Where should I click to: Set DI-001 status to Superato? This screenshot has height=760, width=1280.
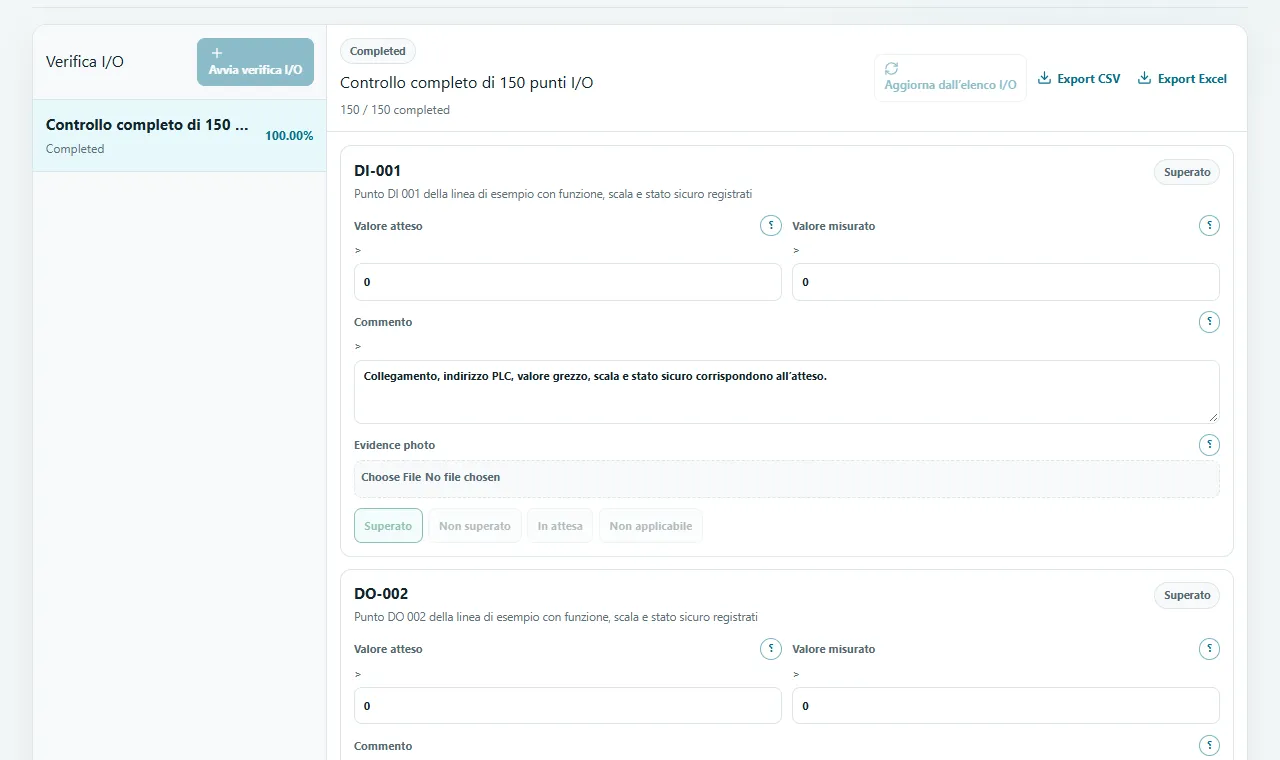point(388,526)
